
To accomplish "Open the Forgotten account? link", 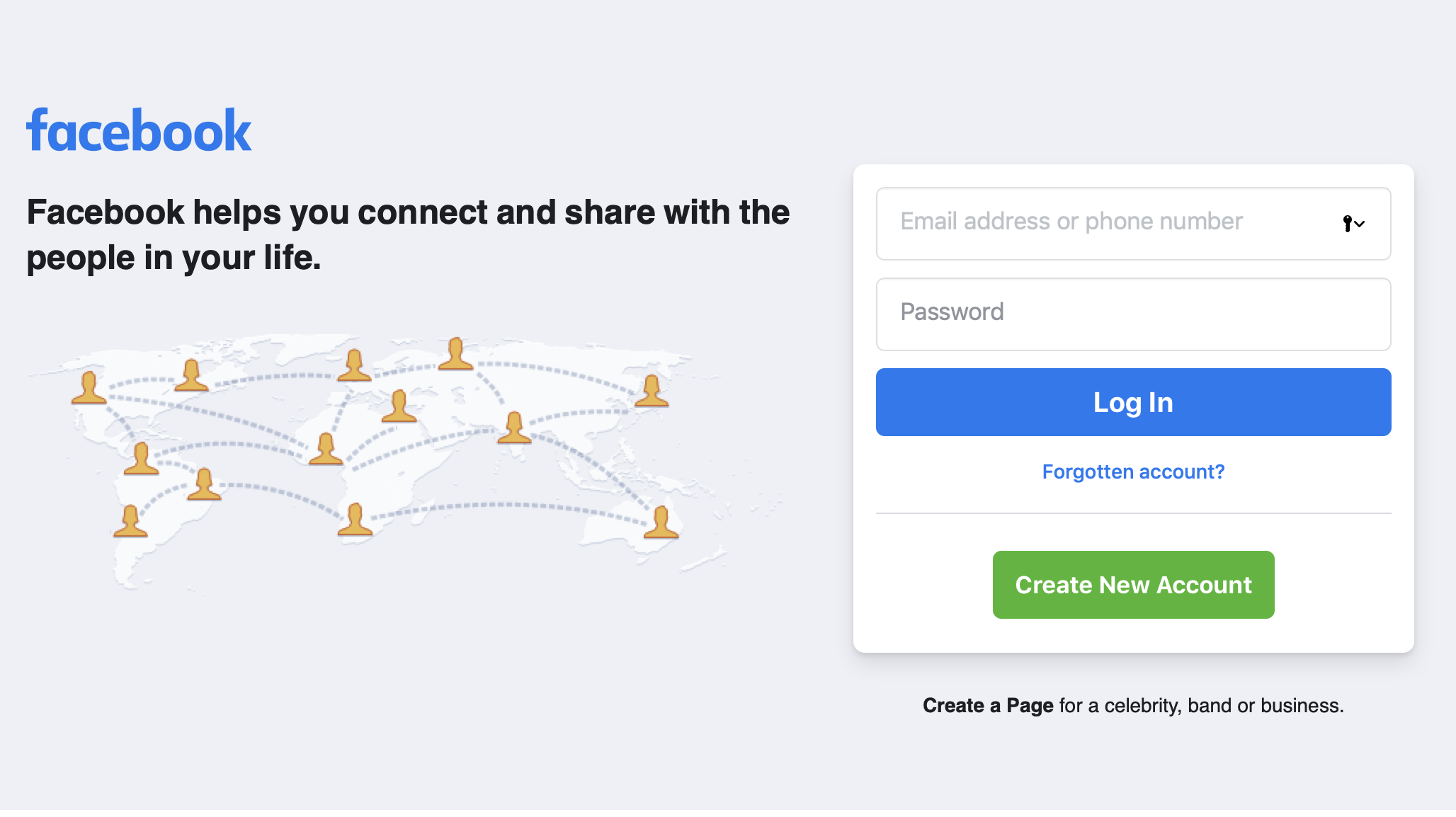I will pos(1133,472).
